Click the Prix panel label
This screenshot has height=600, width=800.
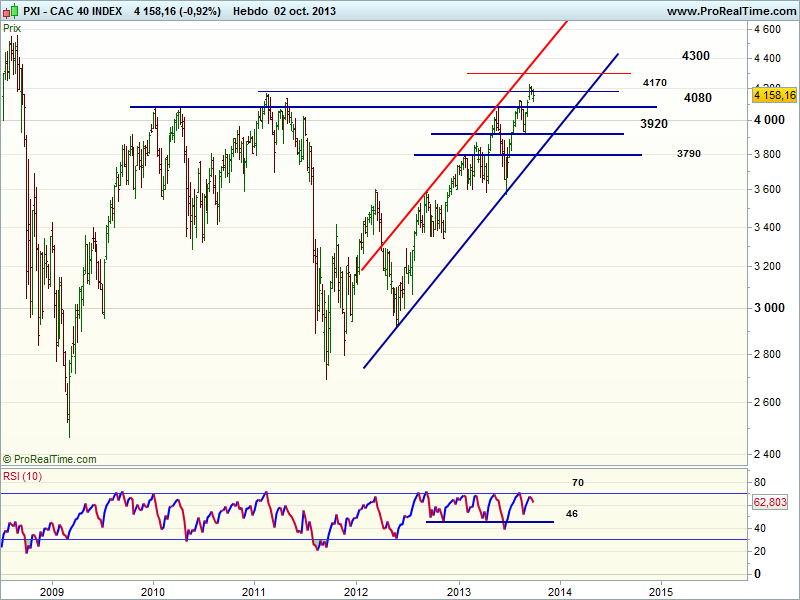[x=13, y=29]
